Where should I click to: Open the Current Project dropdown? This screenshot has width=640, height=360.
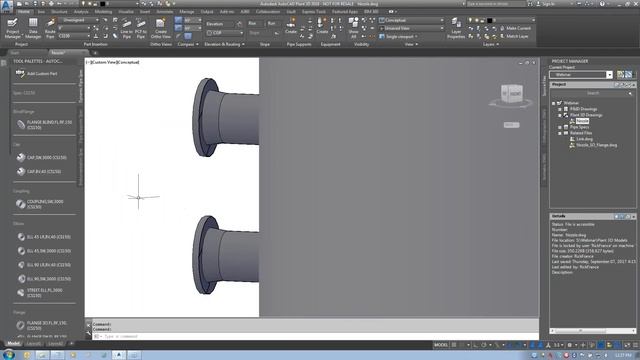581,75
